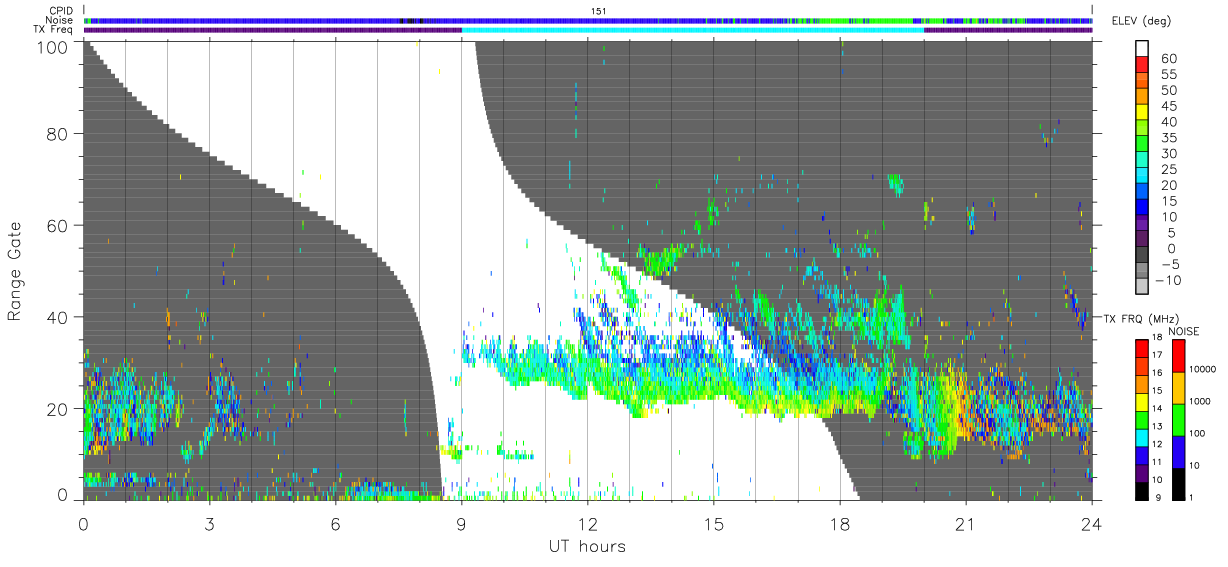The width and height of the screenshot is (1228, 567).
Task: Click the 'CPID' label above the plot
Action: (62, 11)
